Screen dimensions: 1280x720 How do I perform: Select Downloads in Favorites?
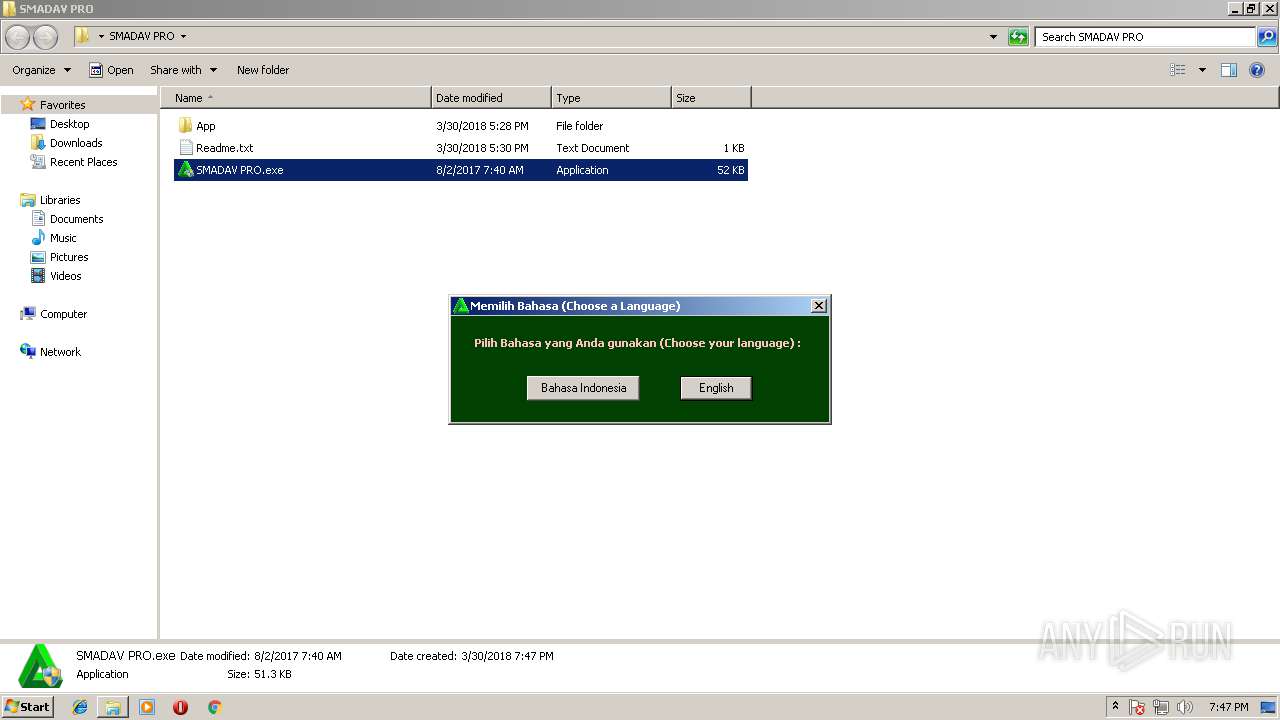(76, 143)
